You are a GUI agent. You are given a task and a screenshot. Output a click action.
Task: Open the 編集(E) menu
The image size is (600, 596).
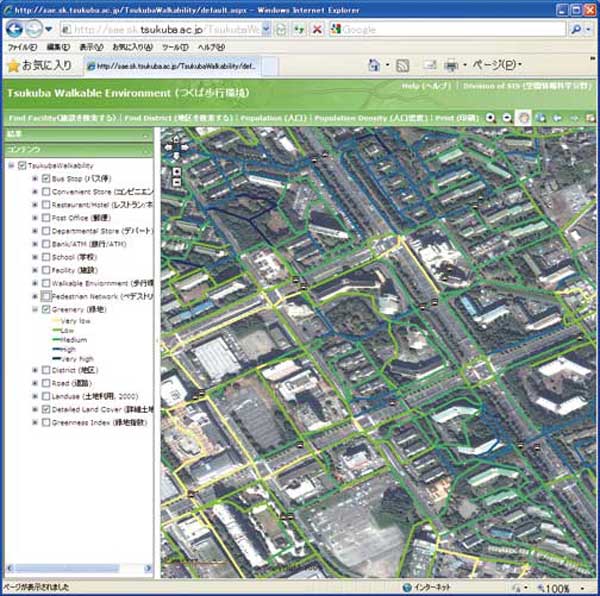point(58,47)
